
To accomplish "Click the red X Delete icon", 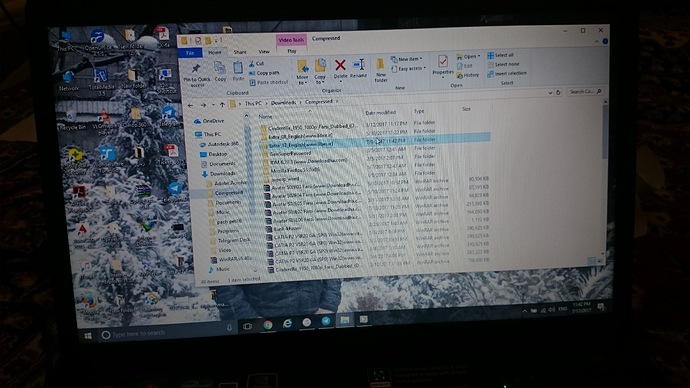I will click(x=340, y=65).
